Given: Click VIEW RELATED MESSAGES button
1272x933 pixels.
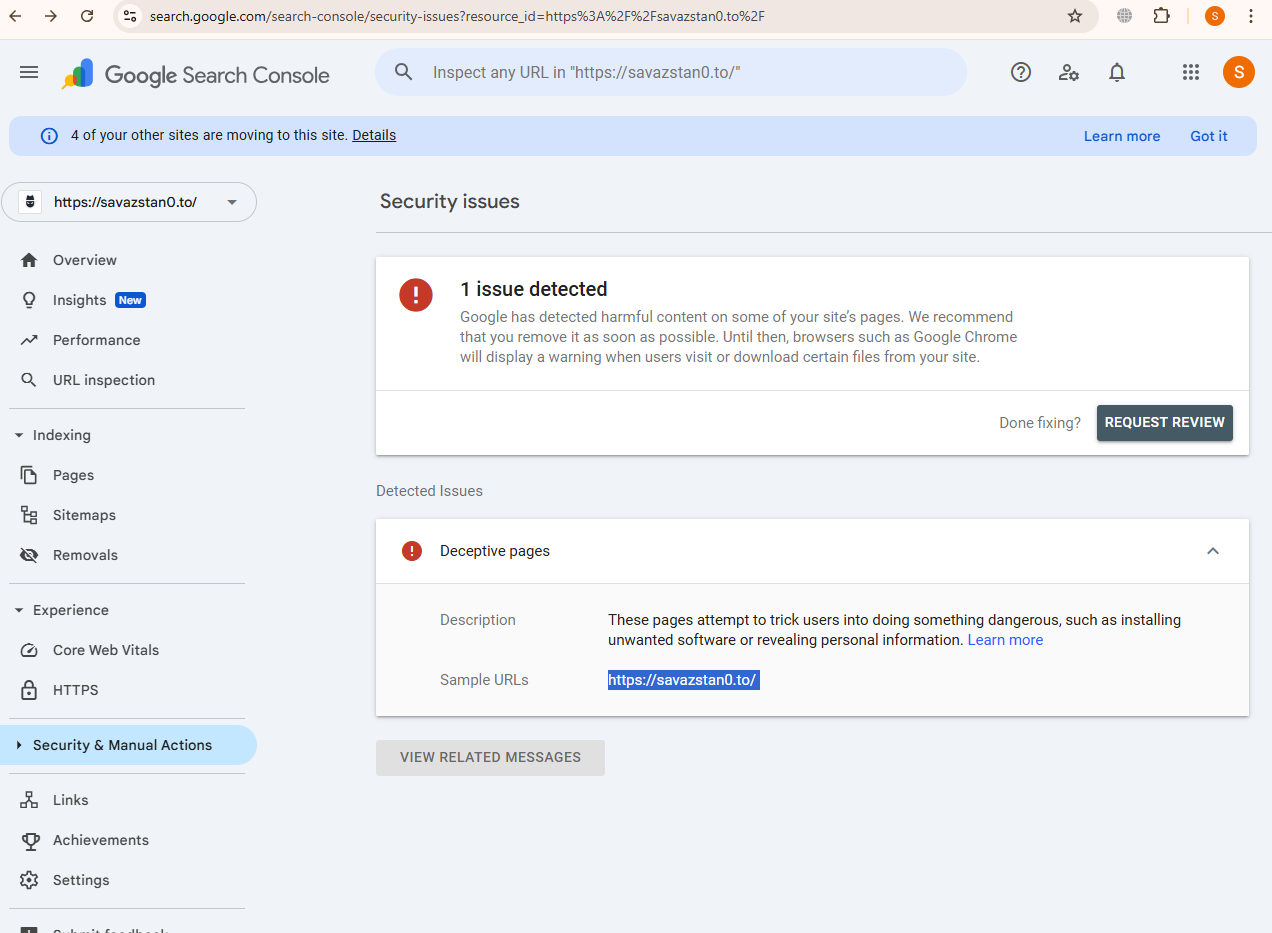Looking at the screenshot, I should coord(490,758).
